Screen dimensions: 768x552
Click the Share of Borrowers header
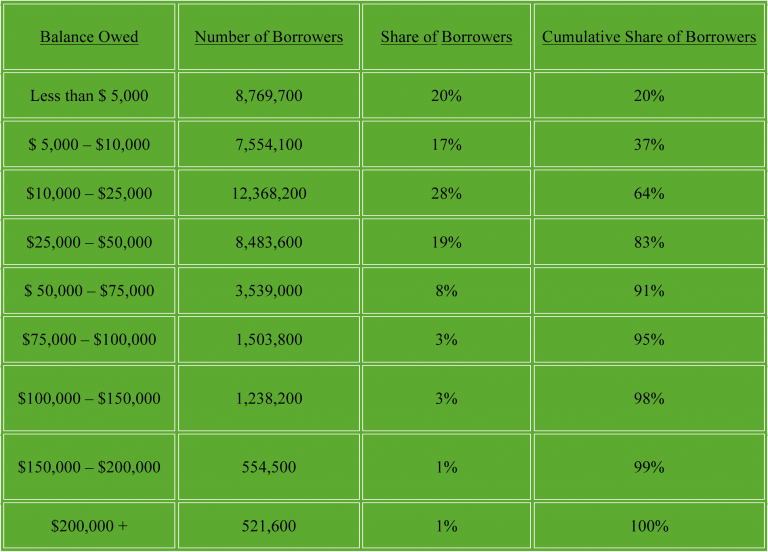[446, 37]
